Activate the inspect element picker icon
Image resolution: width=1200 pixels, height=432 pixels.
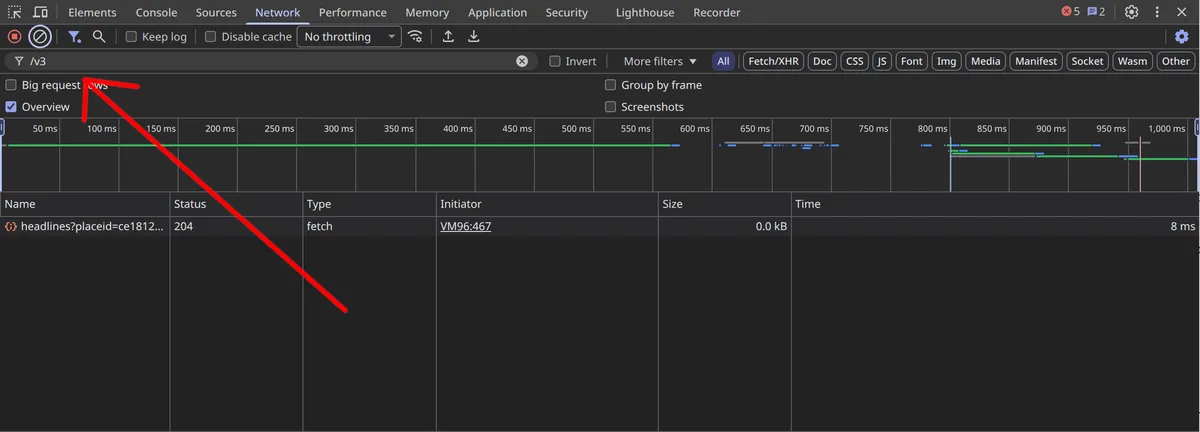click(15, 12)
